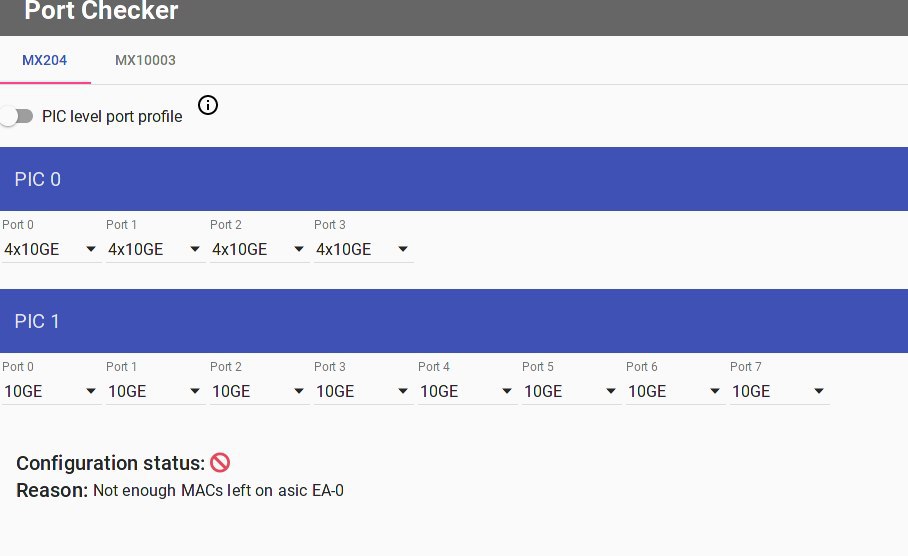
Task: Open PIC 1 Port 5 speed selector
Action: pos(571,391)
